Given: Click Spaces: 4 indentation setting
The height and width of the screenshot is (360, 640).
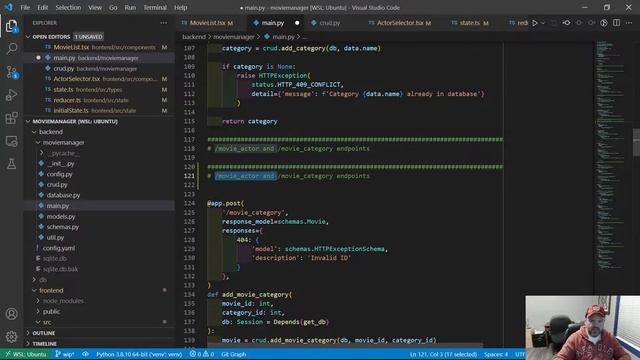Looking at the screenshot, I should (496, 354).
